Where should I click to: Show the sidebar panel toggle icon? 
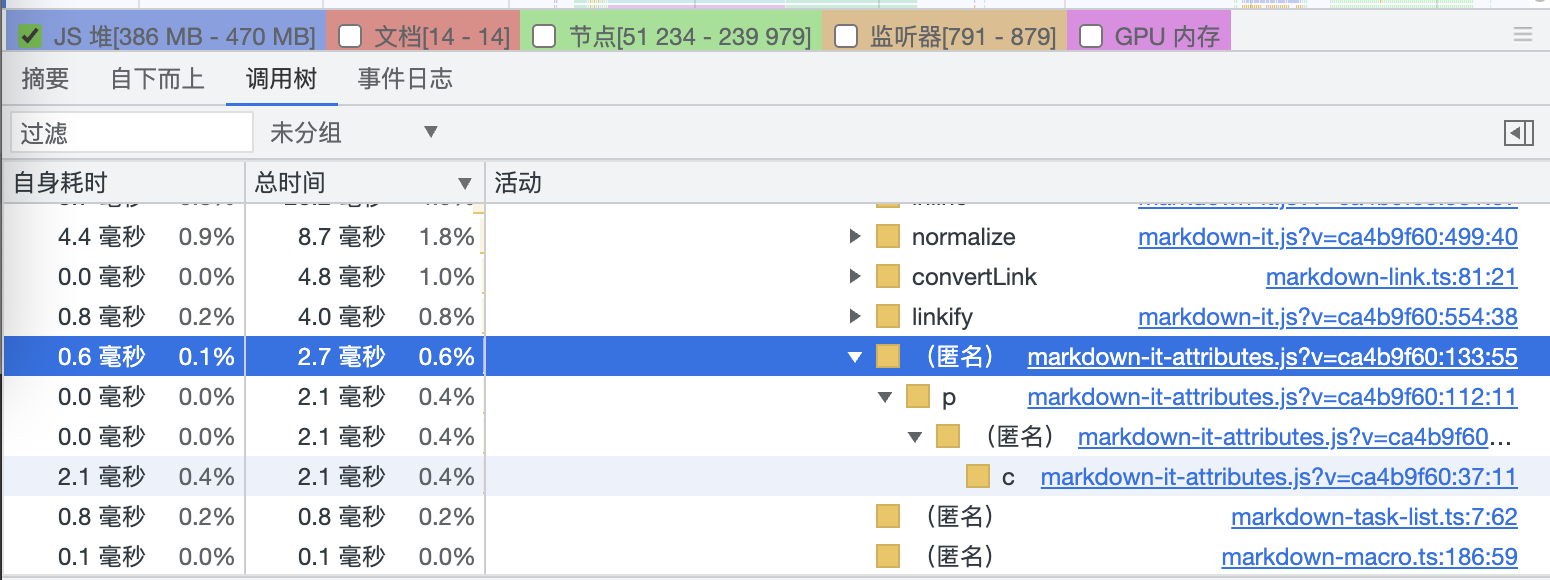1518,133
